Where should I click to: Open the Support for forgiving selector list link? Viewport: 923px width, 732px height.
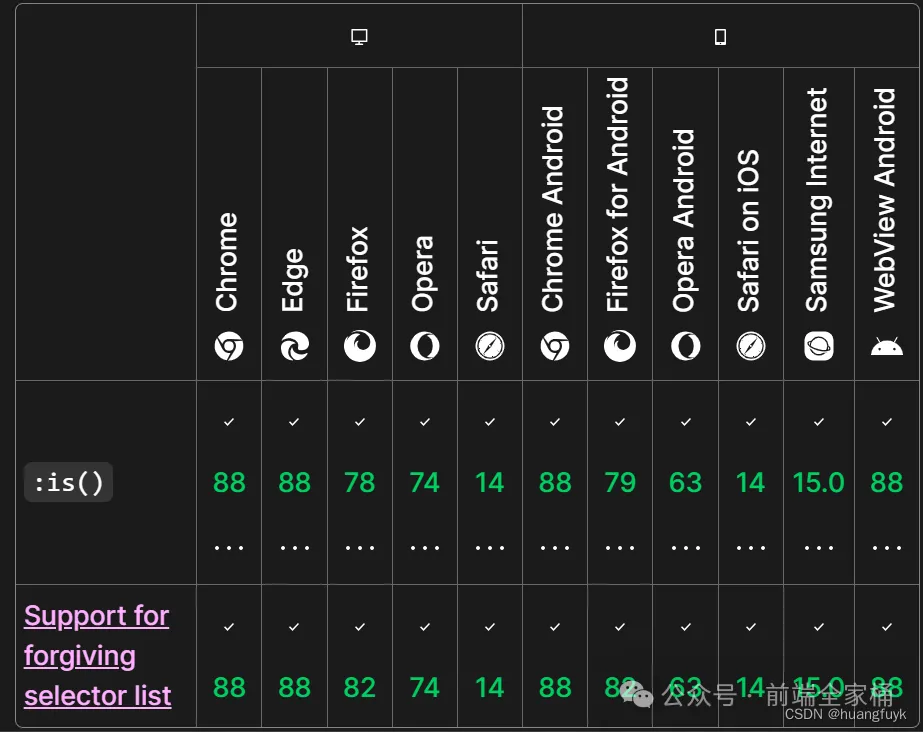pyautogui.click(x=98, y=656)
